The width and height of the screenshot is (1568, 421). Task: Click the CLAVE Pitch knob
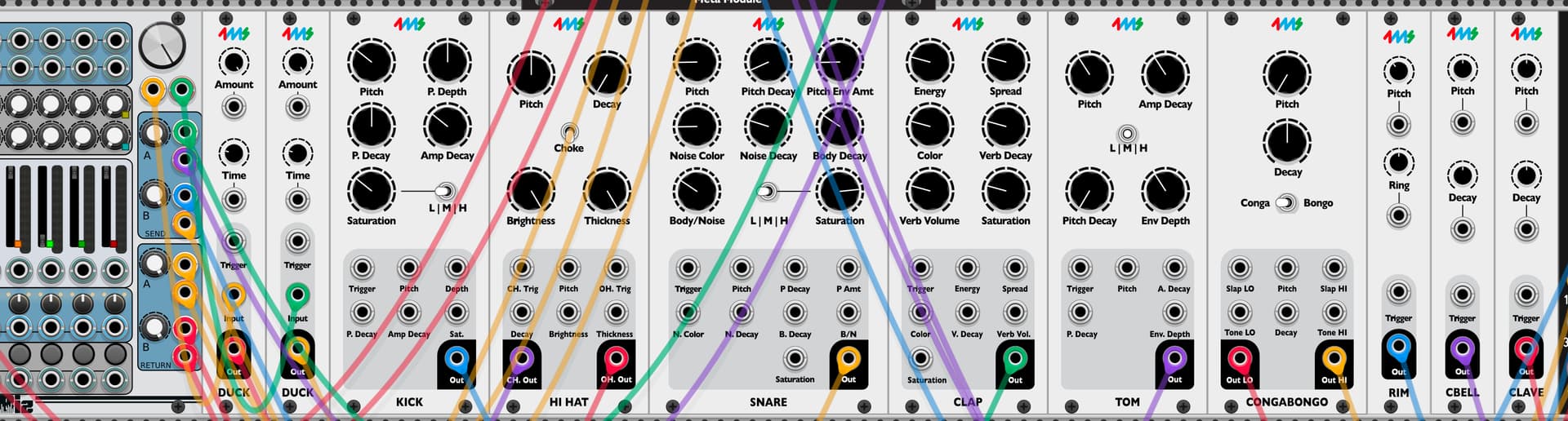1526,69
